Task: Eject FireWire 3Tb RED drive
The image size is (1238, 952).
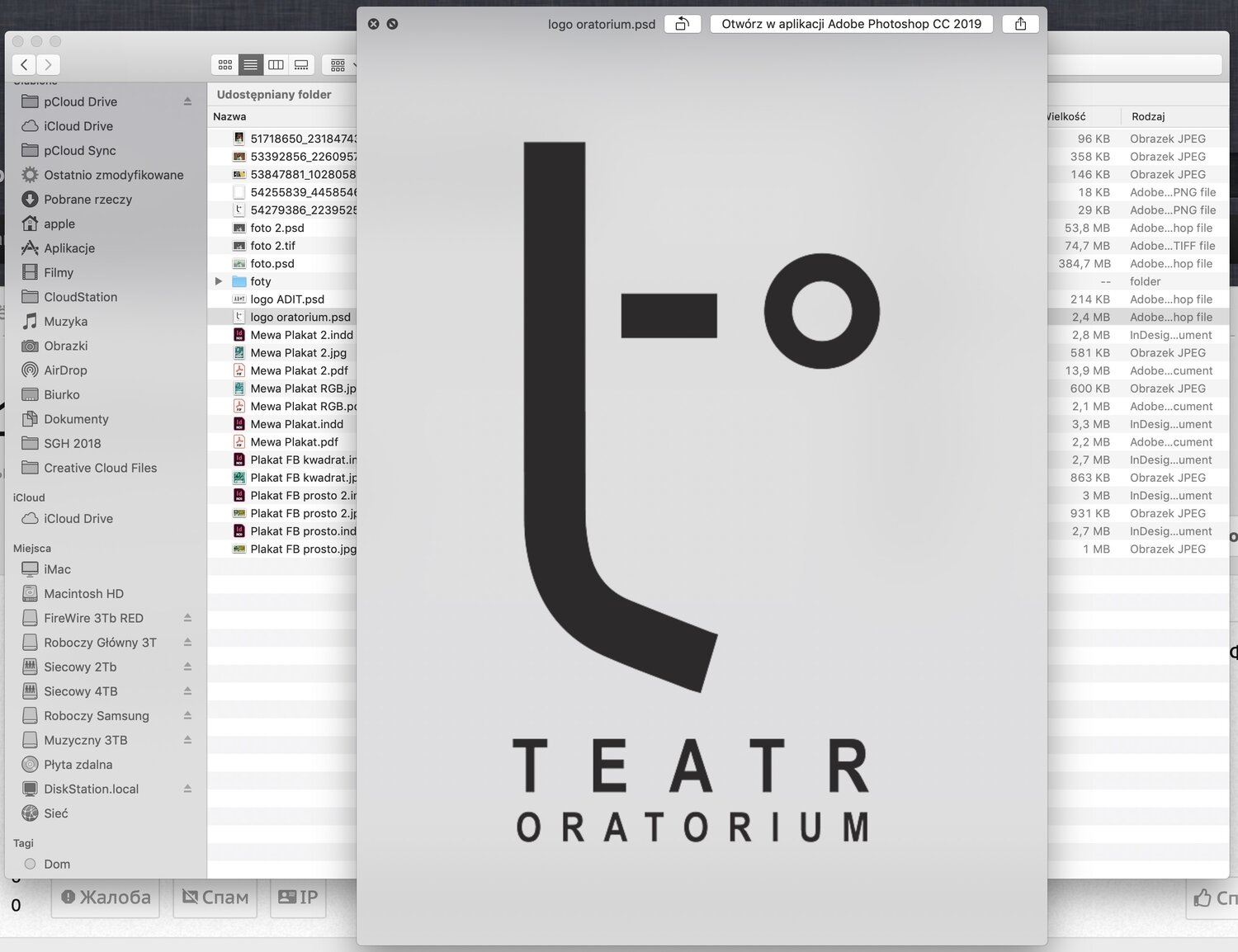Action: (x=187, y=618)
